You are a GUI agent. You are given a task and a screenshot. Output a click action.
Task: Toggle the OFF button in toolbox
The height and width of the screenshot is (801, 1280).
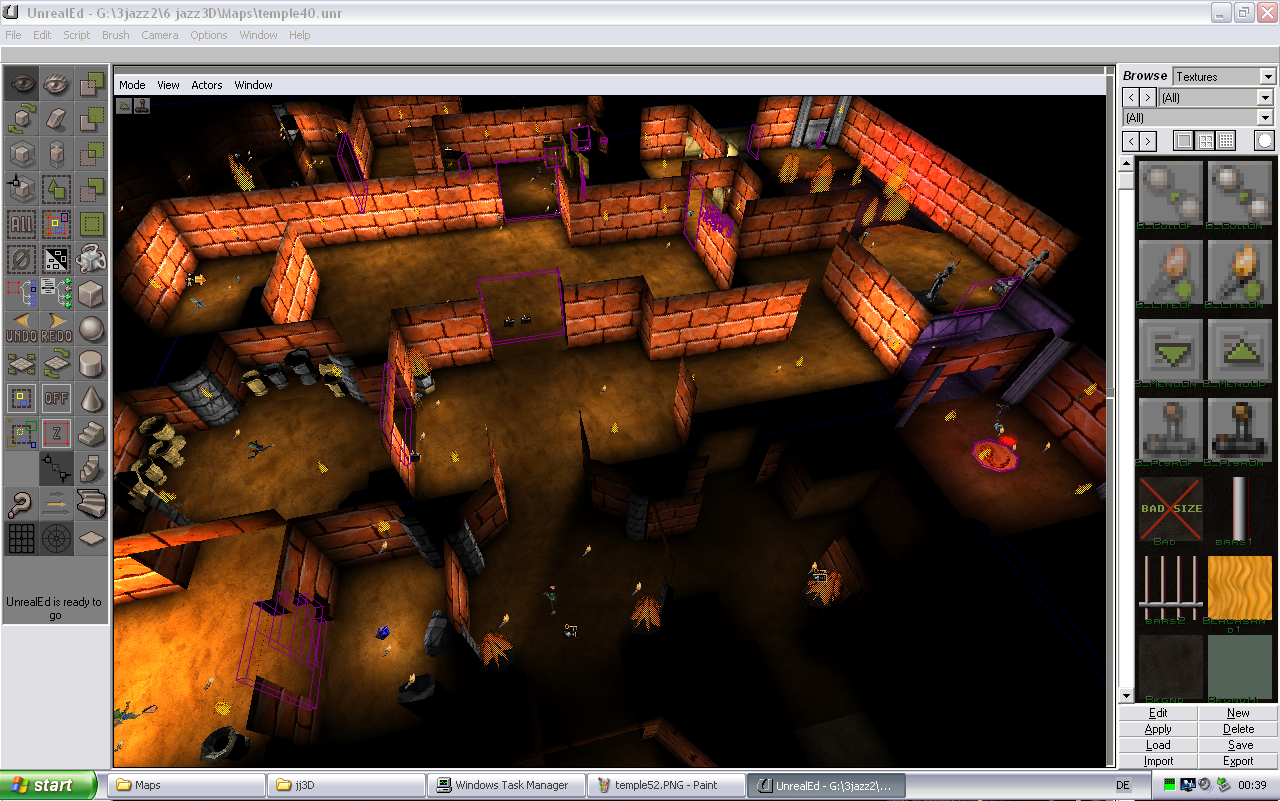(x=57, y=399)
